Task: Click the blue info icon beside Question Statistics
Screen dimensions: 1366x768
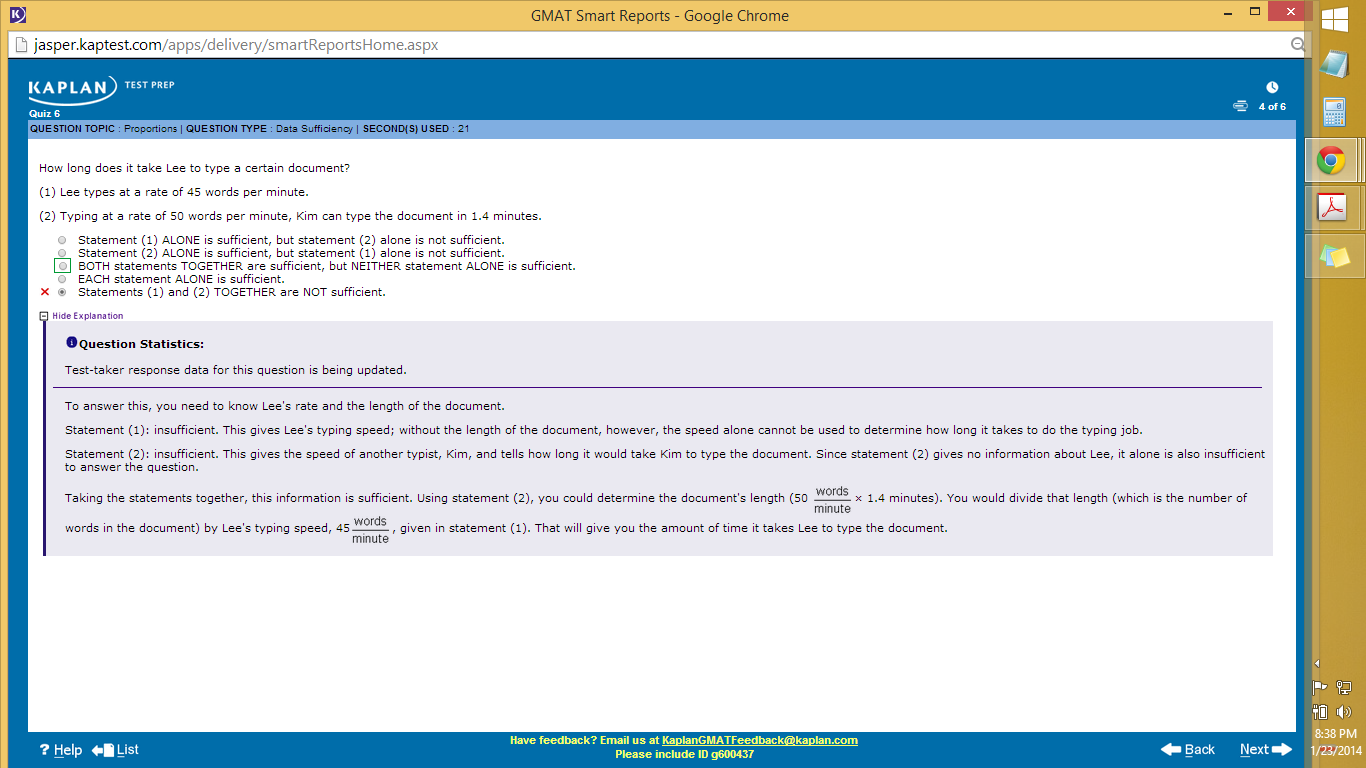Action: (71, 341)
